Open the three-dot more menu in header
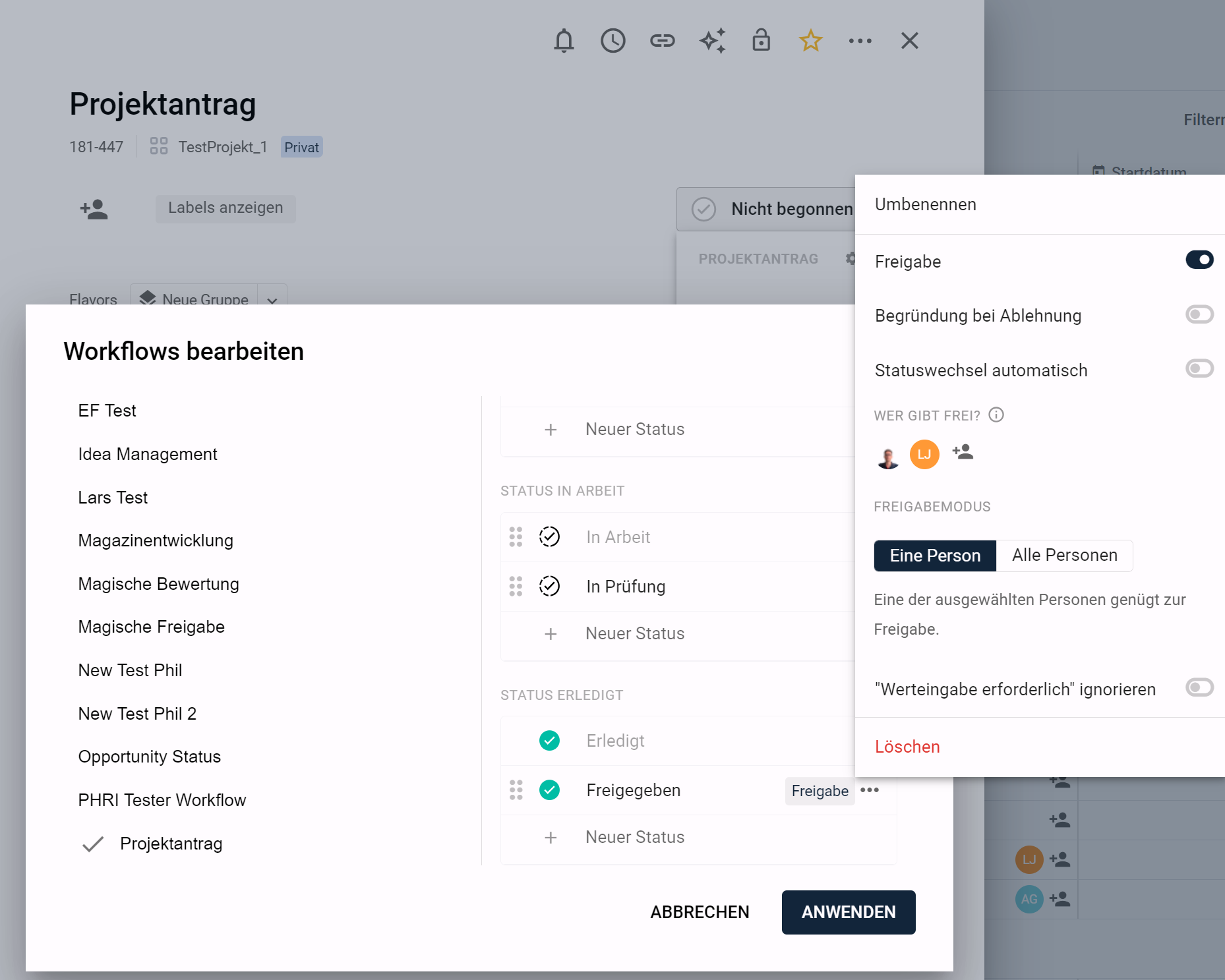Viewport: 1225px width, 980px height. [x=860, y=41]
